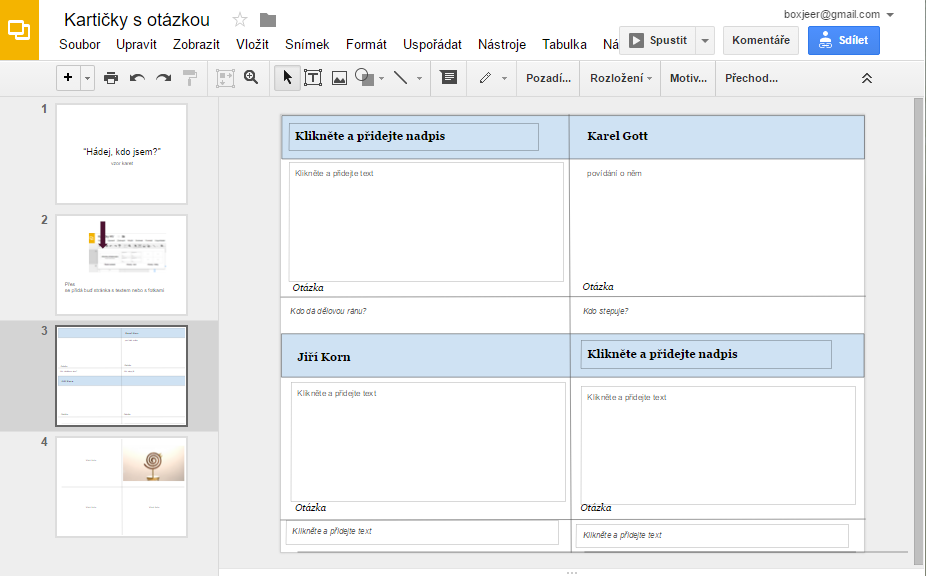The width and height of the screenshot is (926, 576).
Task: Select slide 4 thumbnail with spiral photo
Action: 122,487
